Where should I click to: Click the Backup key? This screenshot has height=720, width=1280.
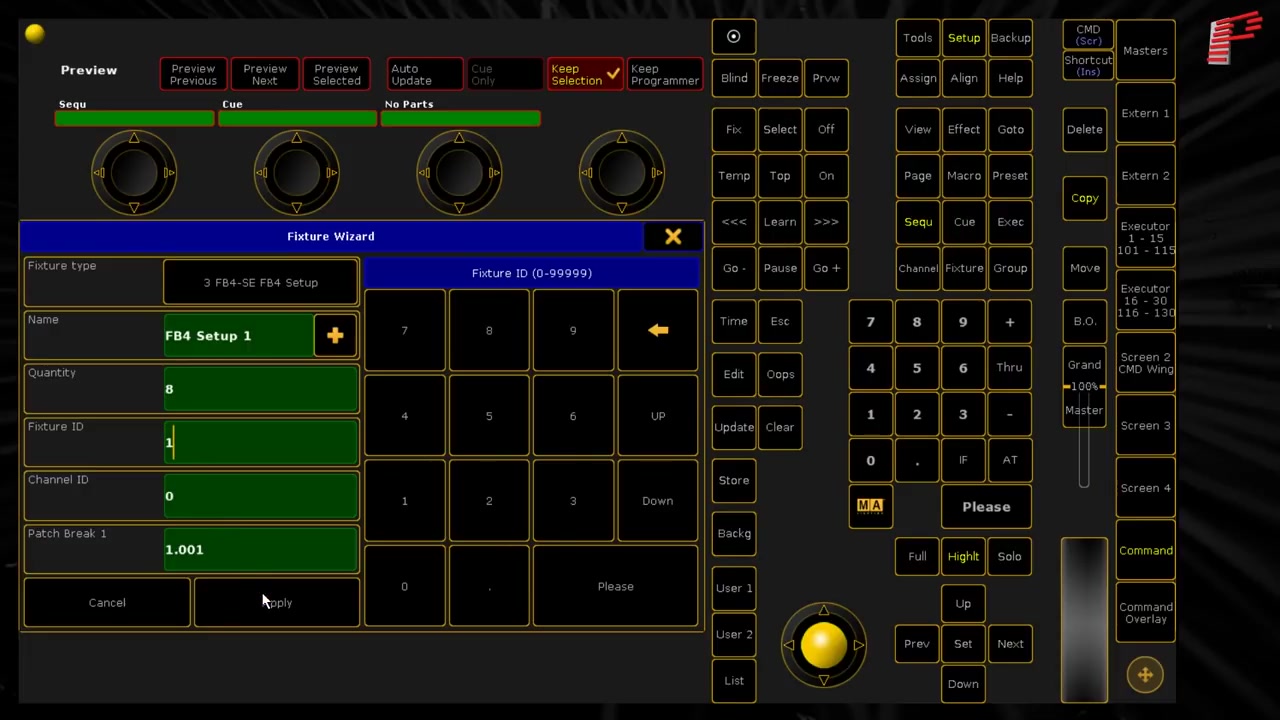coord(1010,38)
